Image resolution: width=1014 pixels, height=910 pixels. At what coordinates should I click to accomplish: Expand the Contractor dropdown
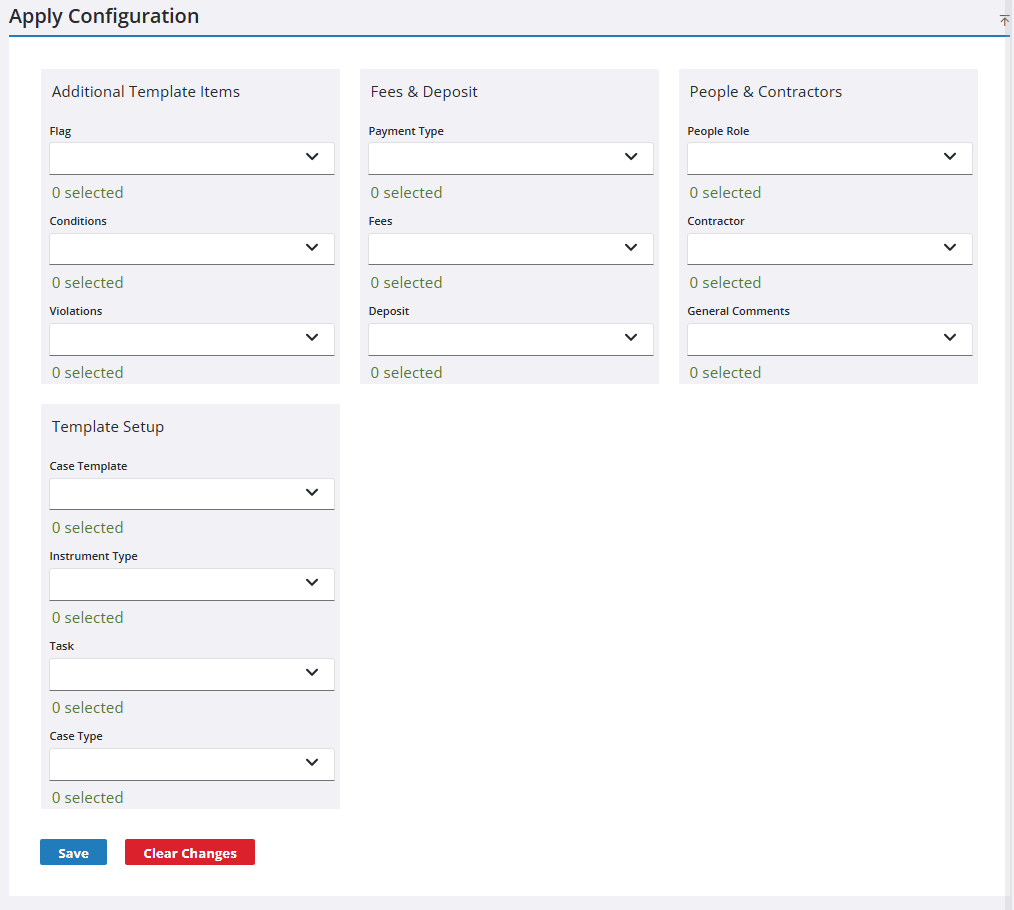pyautogui.click(x=829, y=248)
